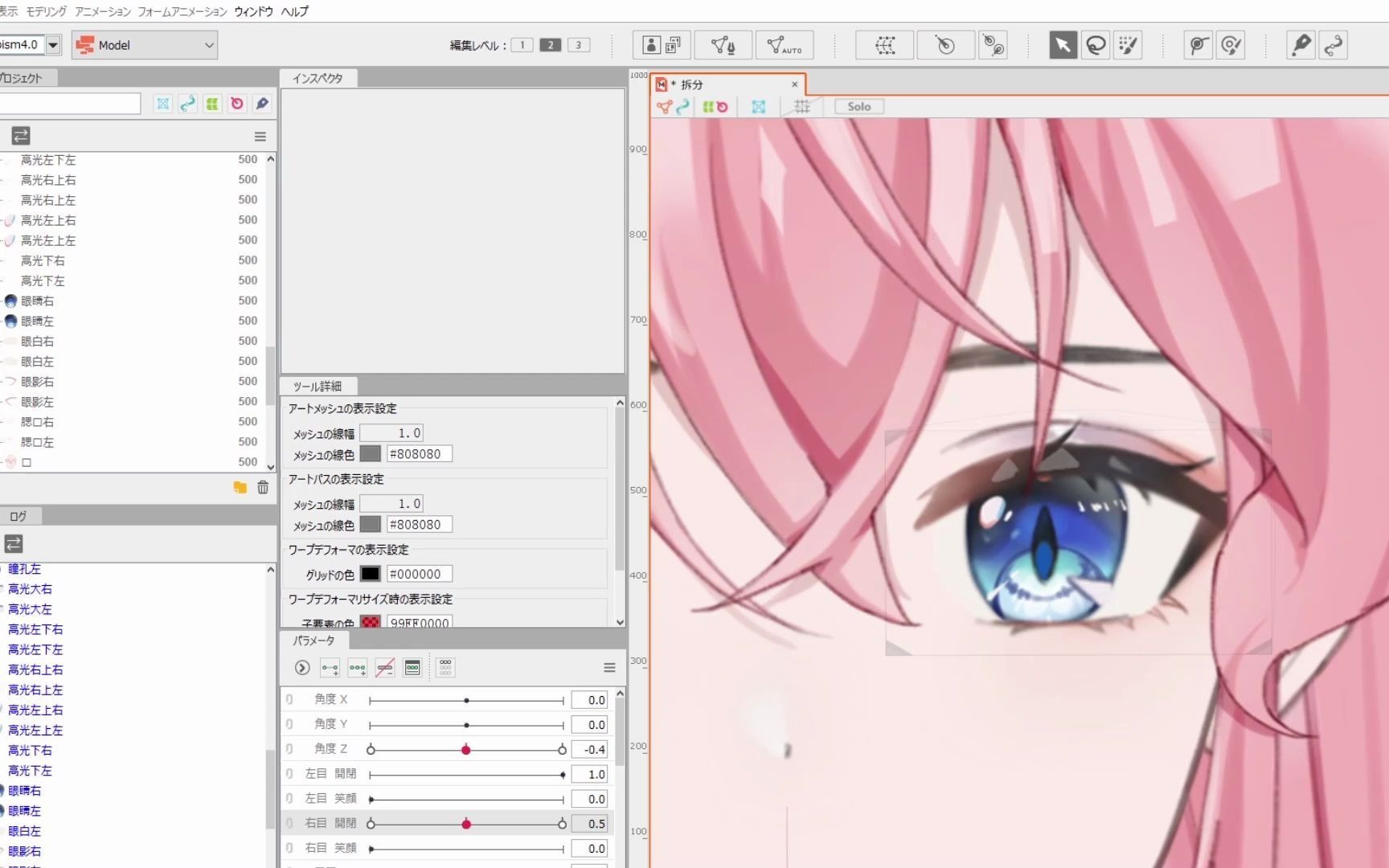1389x868 pixels.
Task: Select the glue tool icon
Action: 1198,45
